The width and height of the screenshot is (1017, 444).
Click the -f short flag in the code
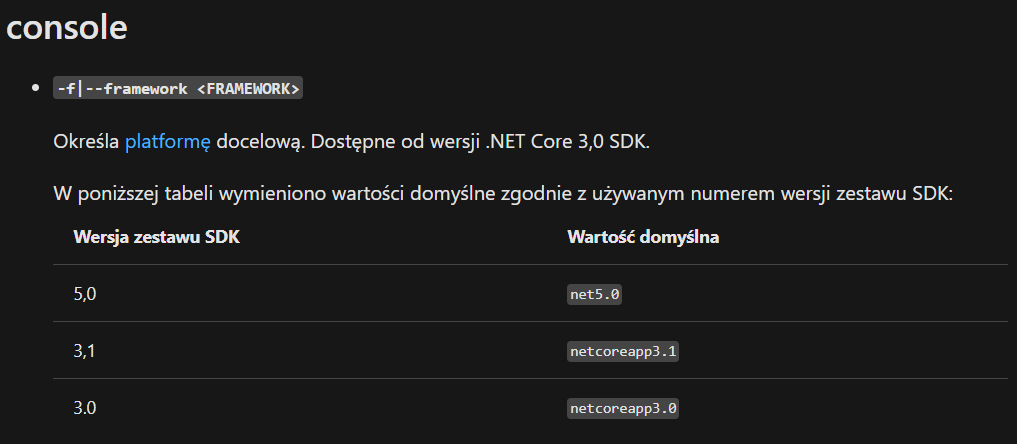click(x=66, y=88)
